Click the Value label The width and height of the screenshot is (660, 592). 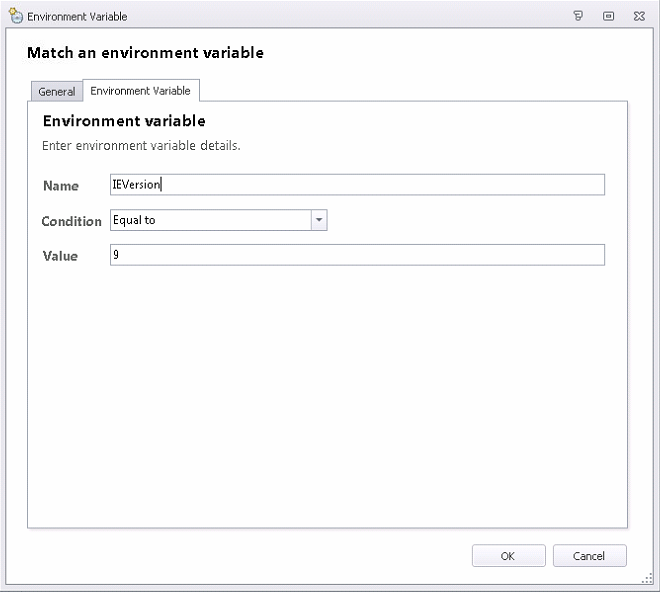tap(60, 256)
